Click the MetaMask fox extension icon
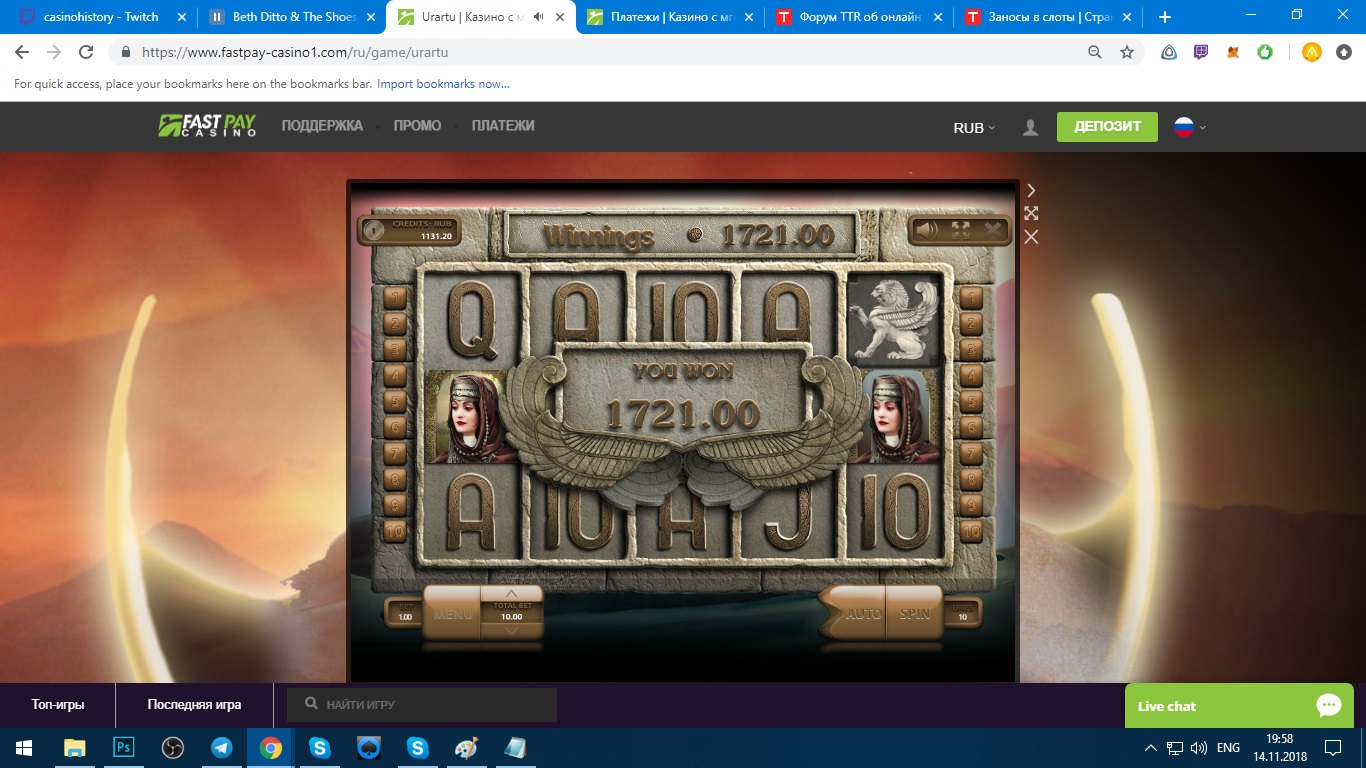Image resolution: width=1366 pixels, height=768 pixels. (x=1233, y=52)
